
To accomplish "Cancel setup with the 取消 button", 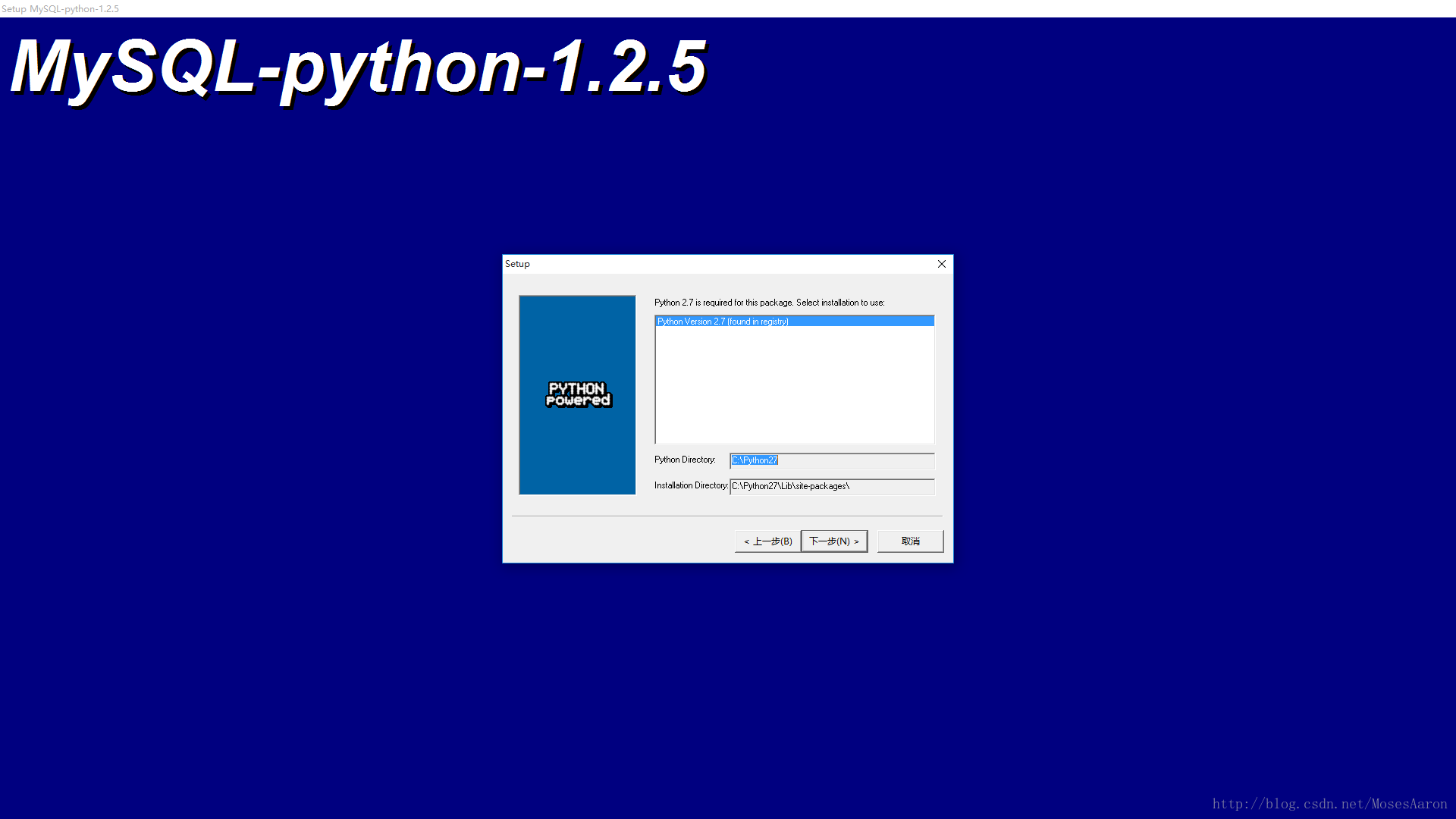I will point(910,541).
